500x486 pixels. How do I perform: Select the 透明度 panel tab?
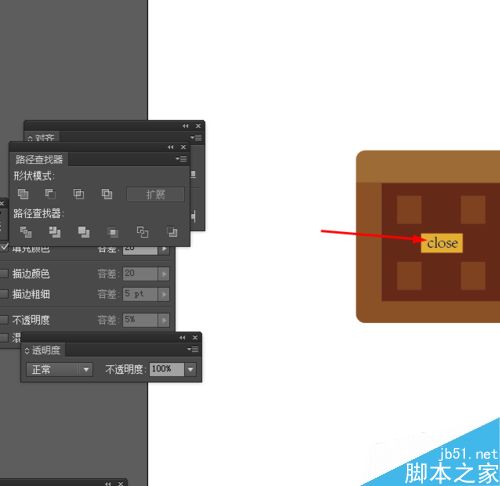[43, 350]
